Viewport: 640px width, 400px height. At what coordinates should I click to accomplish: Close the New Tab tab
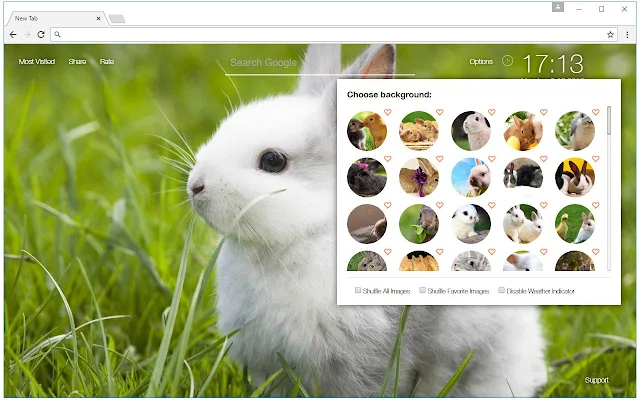pyautogui.click(x=98, y=18)
